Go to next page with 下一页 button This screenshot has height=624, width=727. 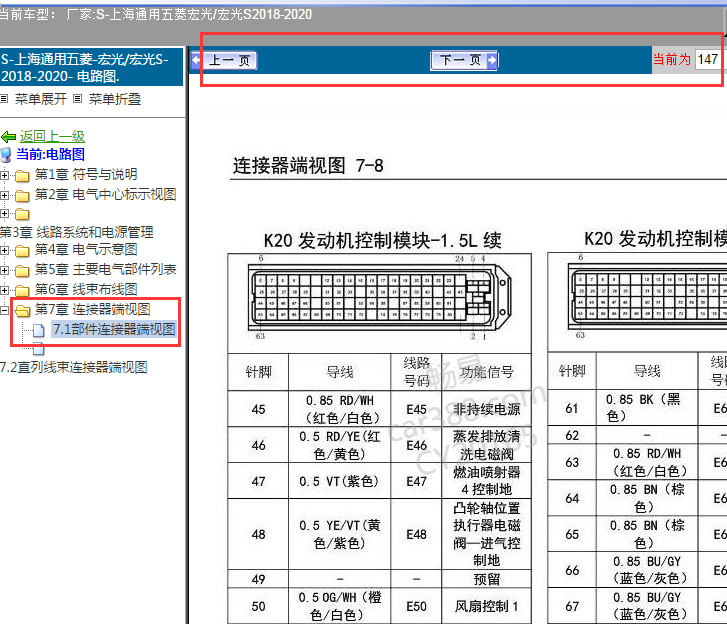[x=464, y=60]
